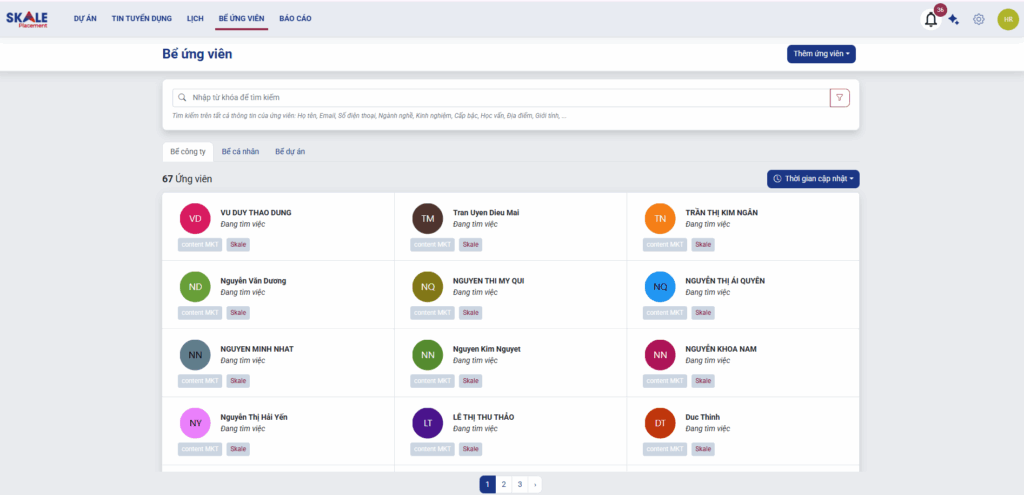
Task: Open the settings gear icon
Action: tap(979, 19)
